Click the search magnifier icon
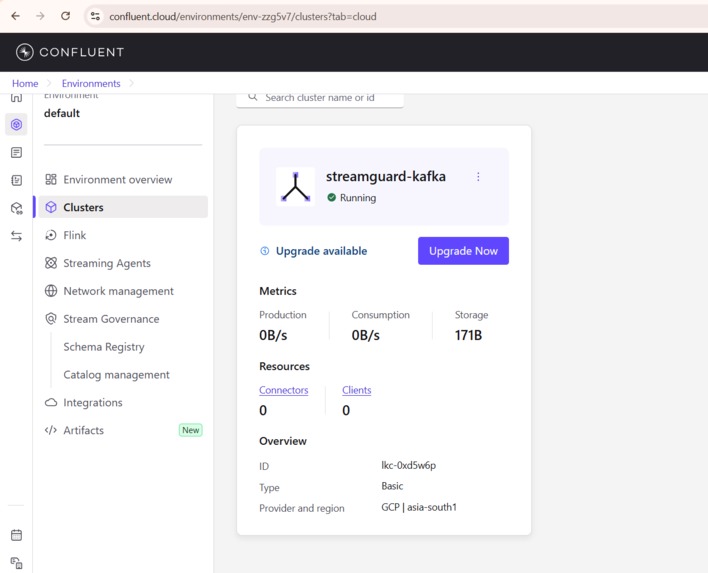 coord(253,97)
